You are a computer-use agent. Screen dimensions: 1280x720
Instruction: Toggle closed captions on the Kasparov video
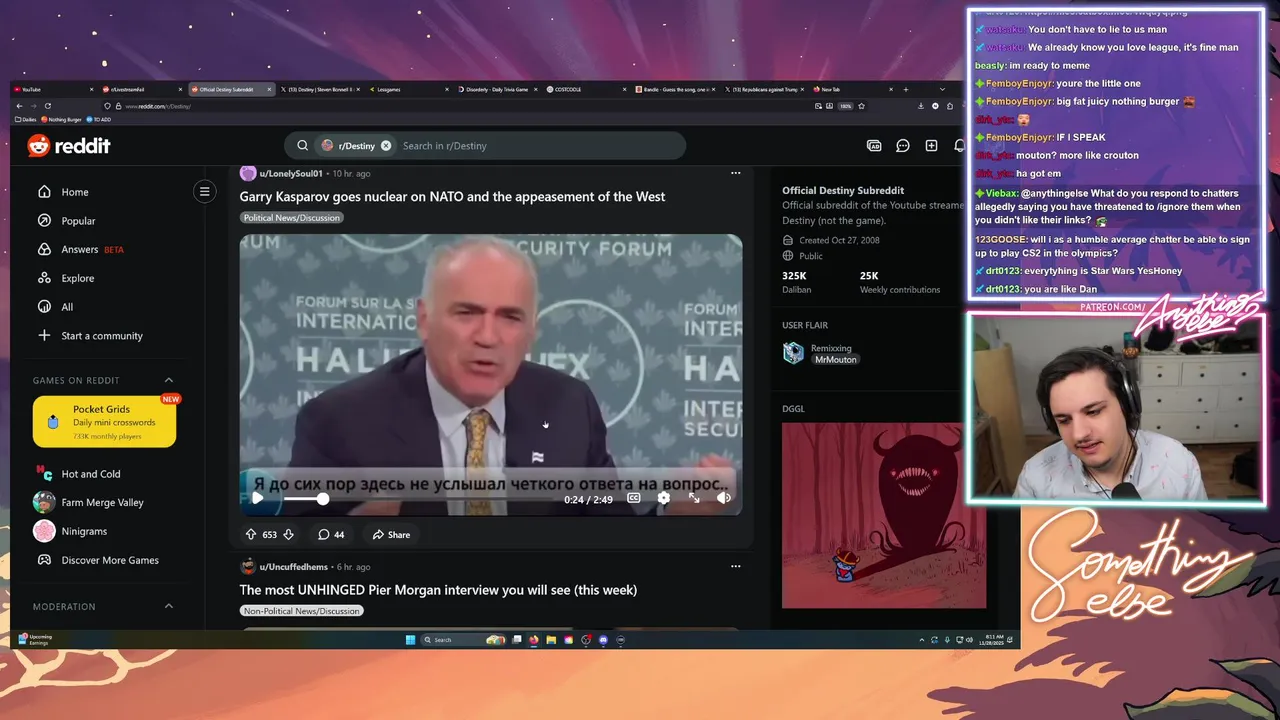click(x=634, y=498)
